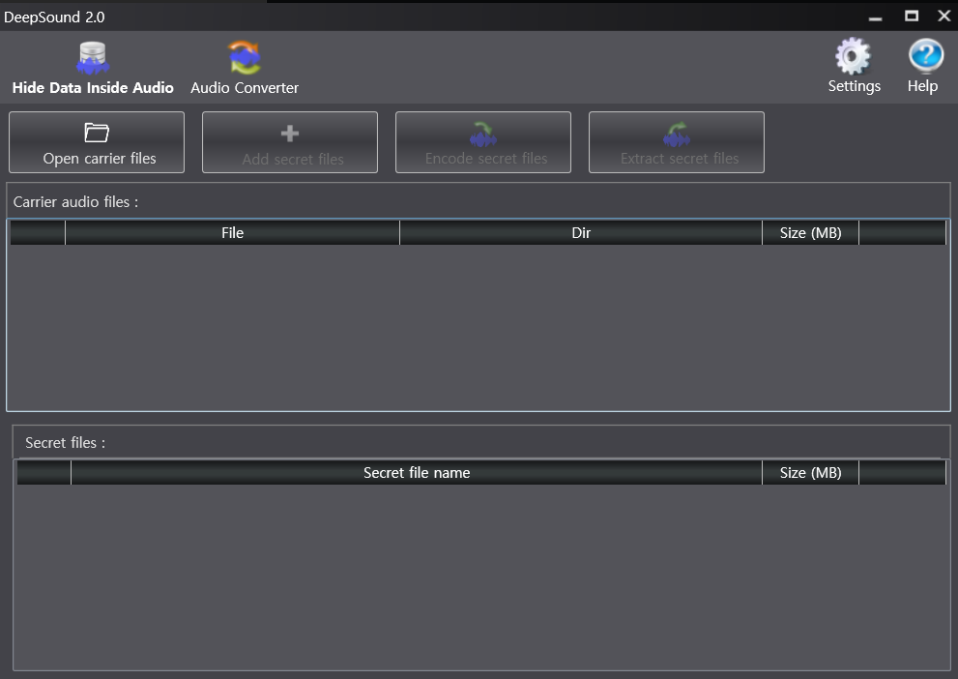Open the Help question-mark icon

(925, 56)
